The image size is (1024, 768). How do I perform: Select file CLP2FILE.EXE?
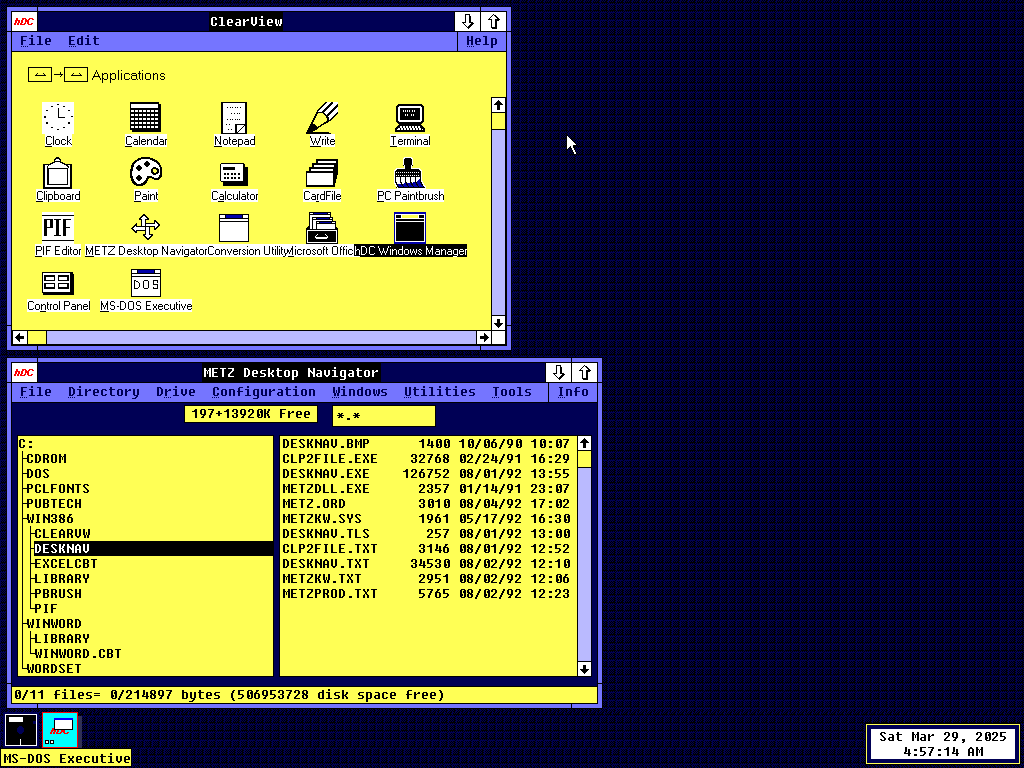tap(426, 459)
